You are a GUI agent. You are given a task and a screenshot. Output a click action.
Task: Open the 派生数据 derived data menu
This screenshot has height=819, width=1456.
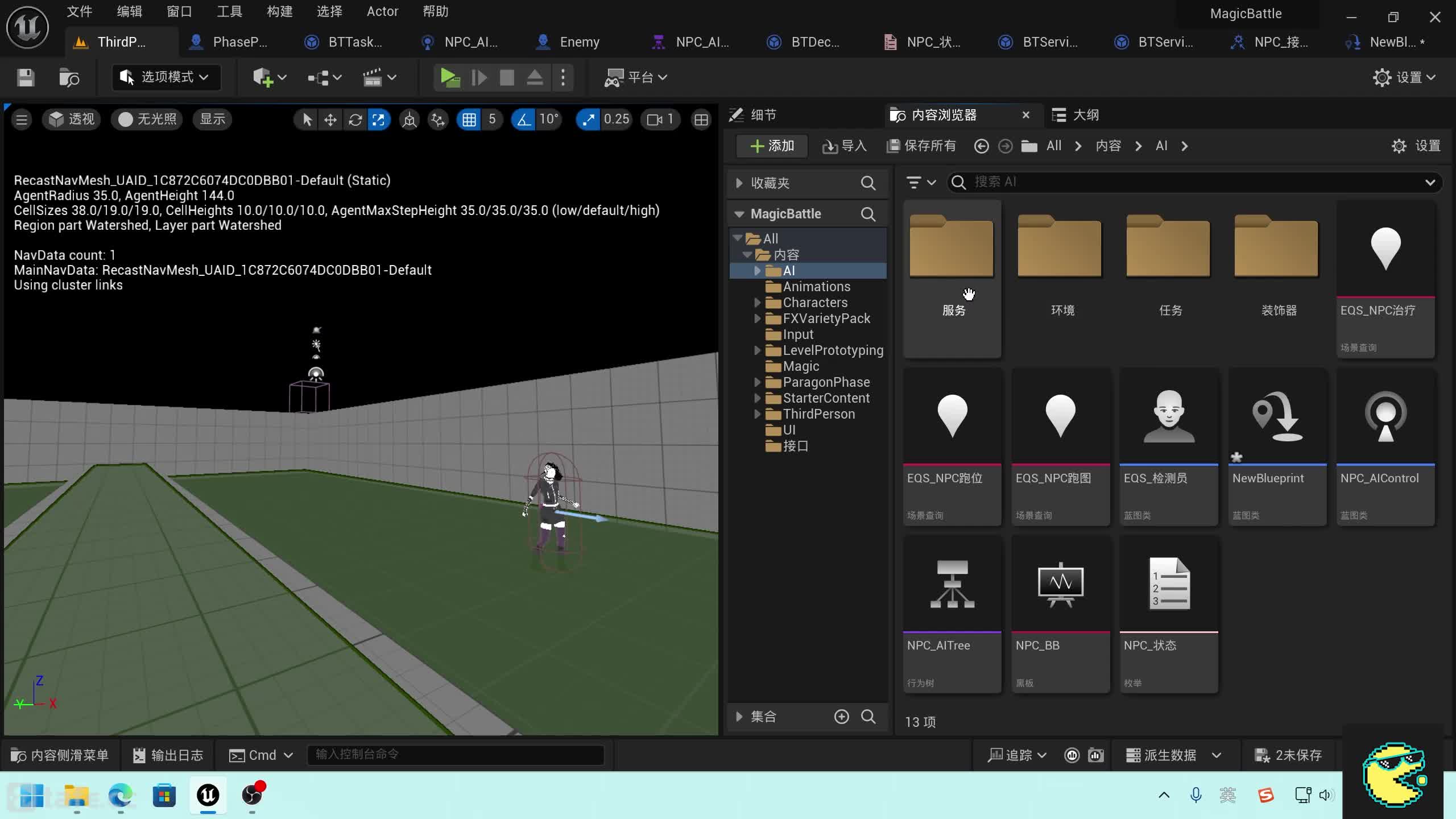(x=1174, y=755)
